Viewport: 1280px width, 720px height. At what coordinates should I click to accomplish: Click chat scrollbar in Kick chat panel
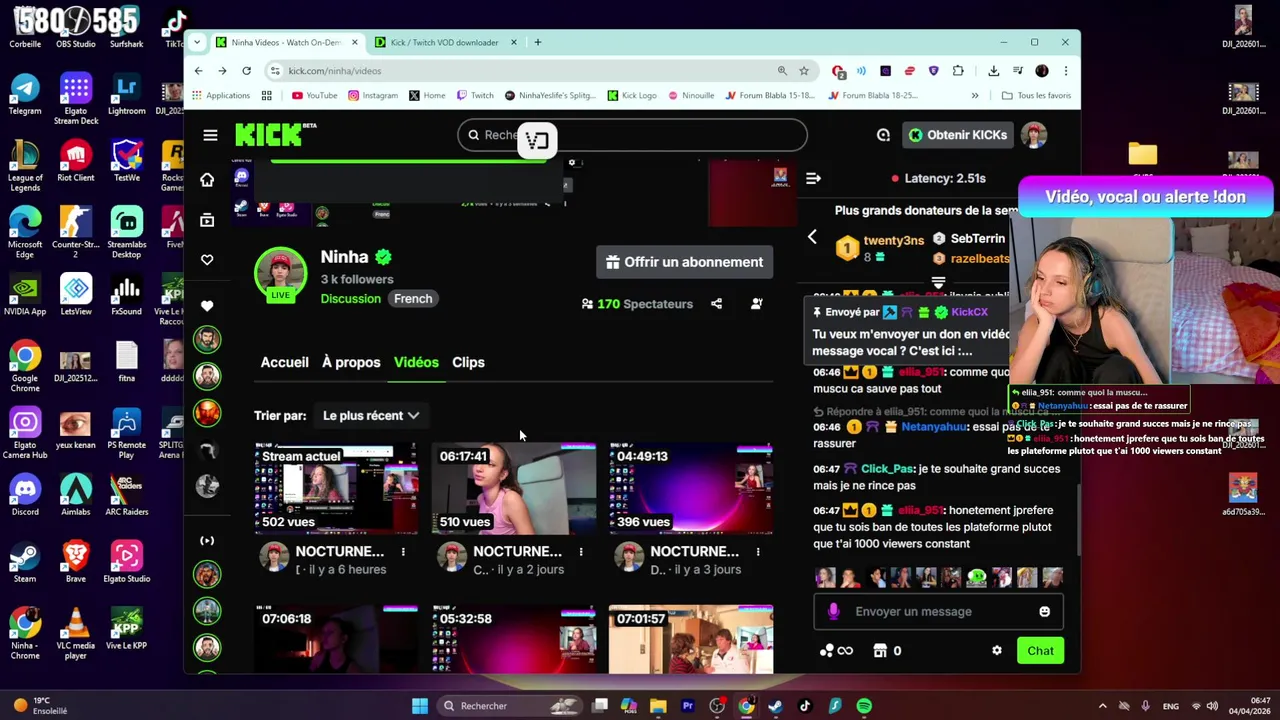(1078, 520)
